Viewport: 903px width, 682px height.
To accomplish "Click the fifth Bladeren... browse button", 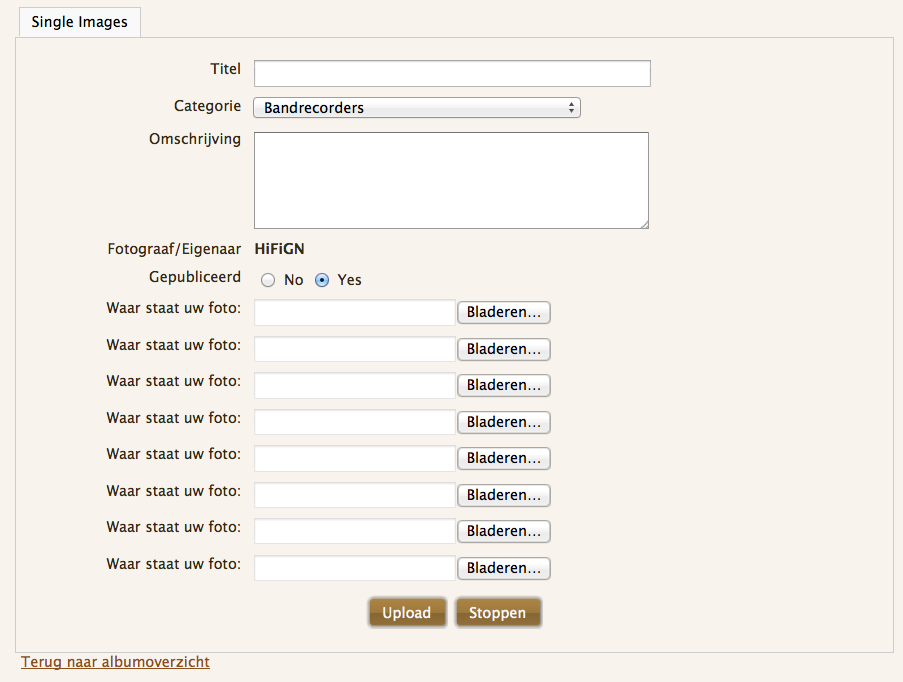I will point(504,458).
